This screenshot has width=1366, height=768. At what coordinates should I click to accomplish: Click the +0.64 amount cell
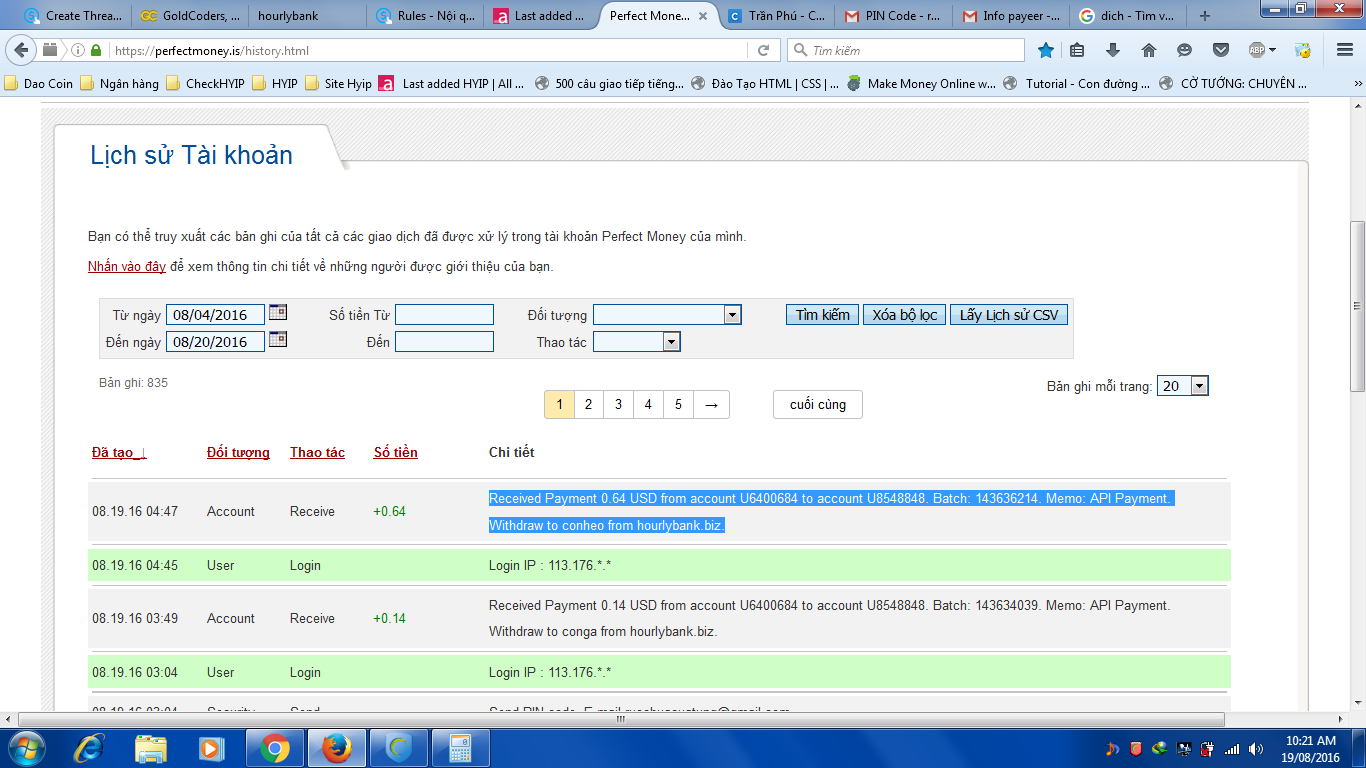390,511
